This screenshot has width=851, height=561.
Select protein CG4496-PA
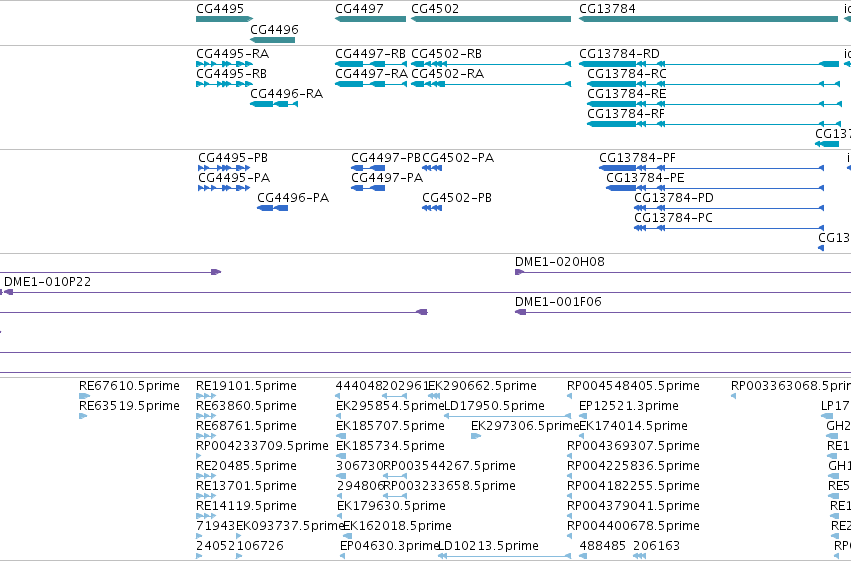(x=272, y=208)
